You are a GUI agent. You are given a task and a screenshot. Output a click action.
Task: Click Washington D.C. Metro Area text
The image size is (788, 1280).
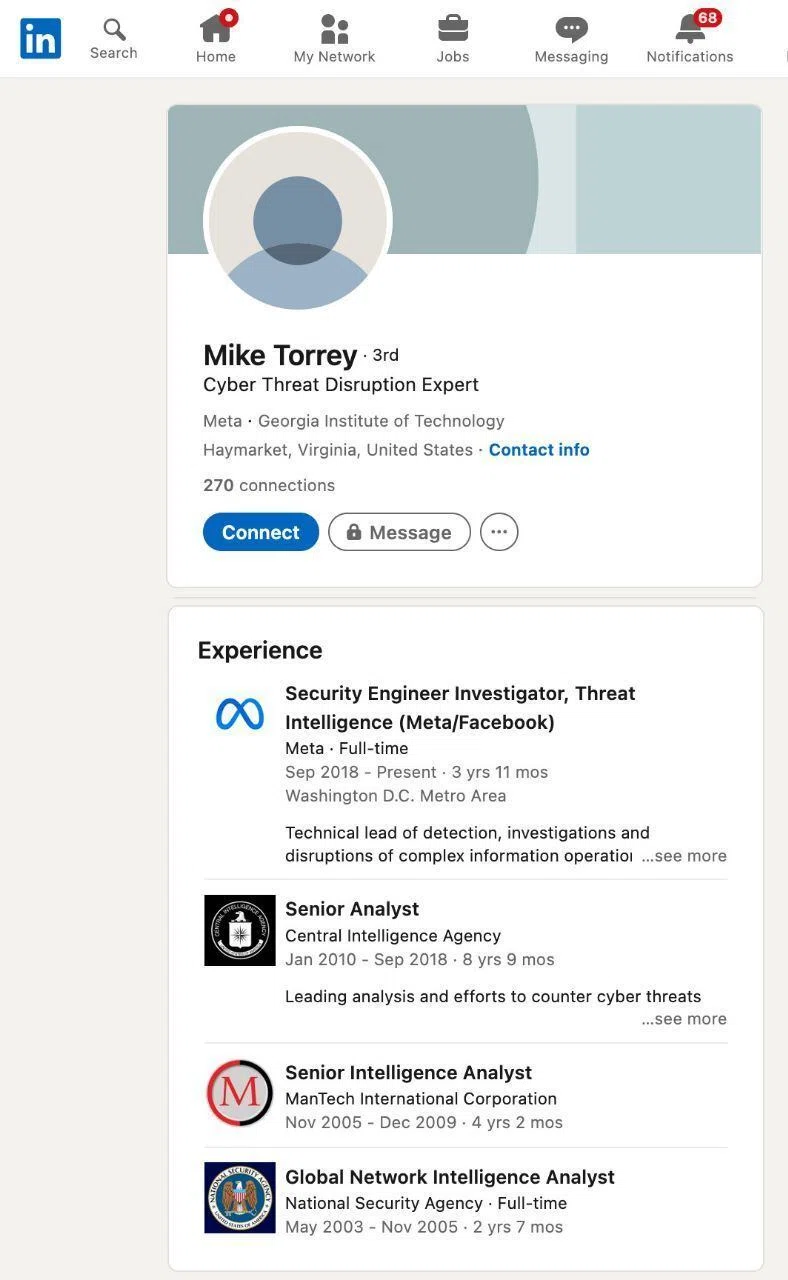tap(396, 796)
